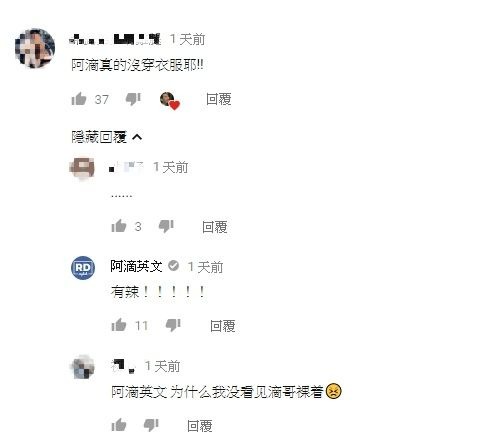Screen dimensions: 496x443
Task: Click the chevron next to 隐藏回覆
Action: 137,137
